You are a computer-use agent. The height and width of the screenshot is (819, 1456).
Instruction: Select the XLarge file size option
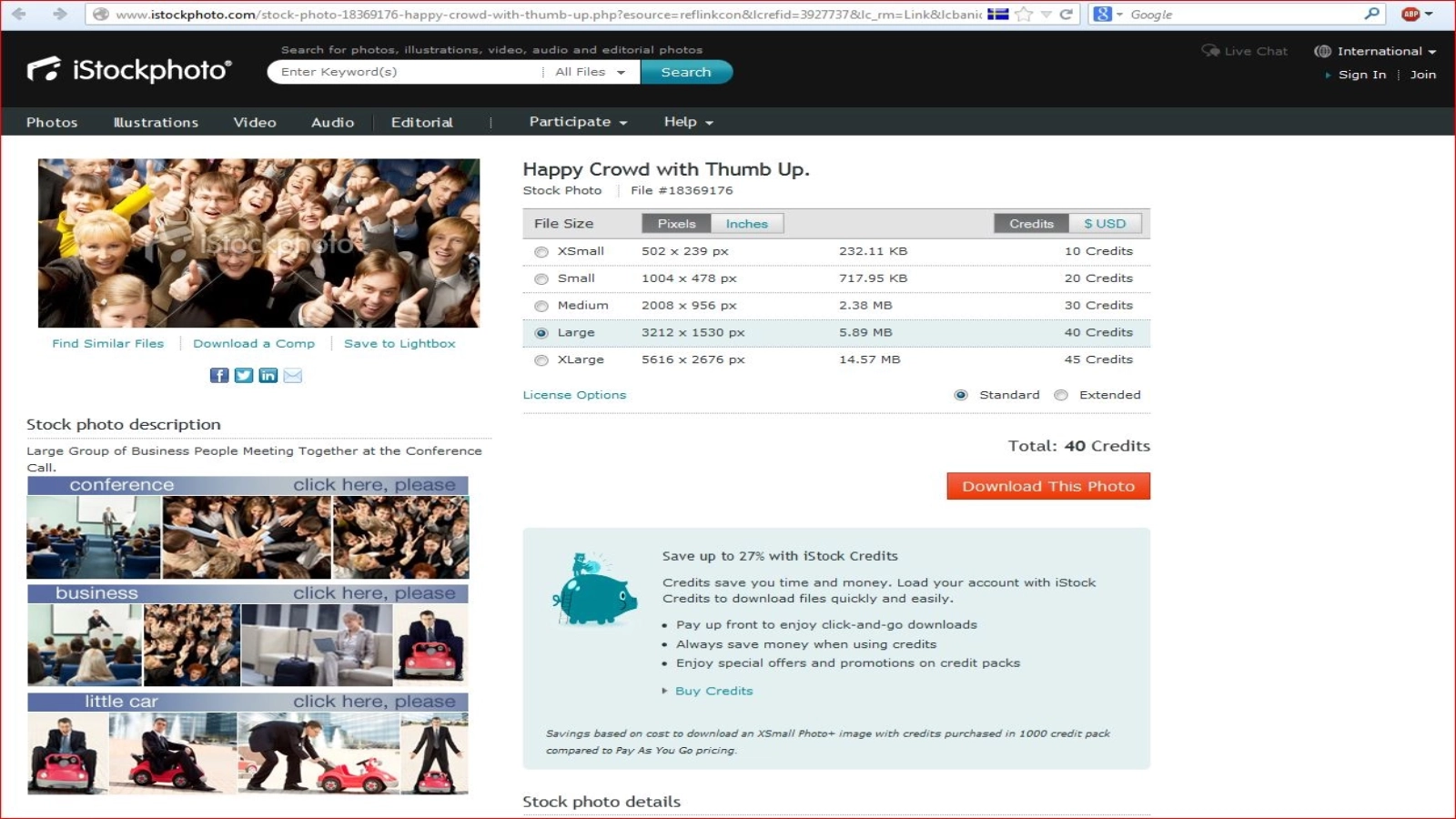[x=541, y=360]
